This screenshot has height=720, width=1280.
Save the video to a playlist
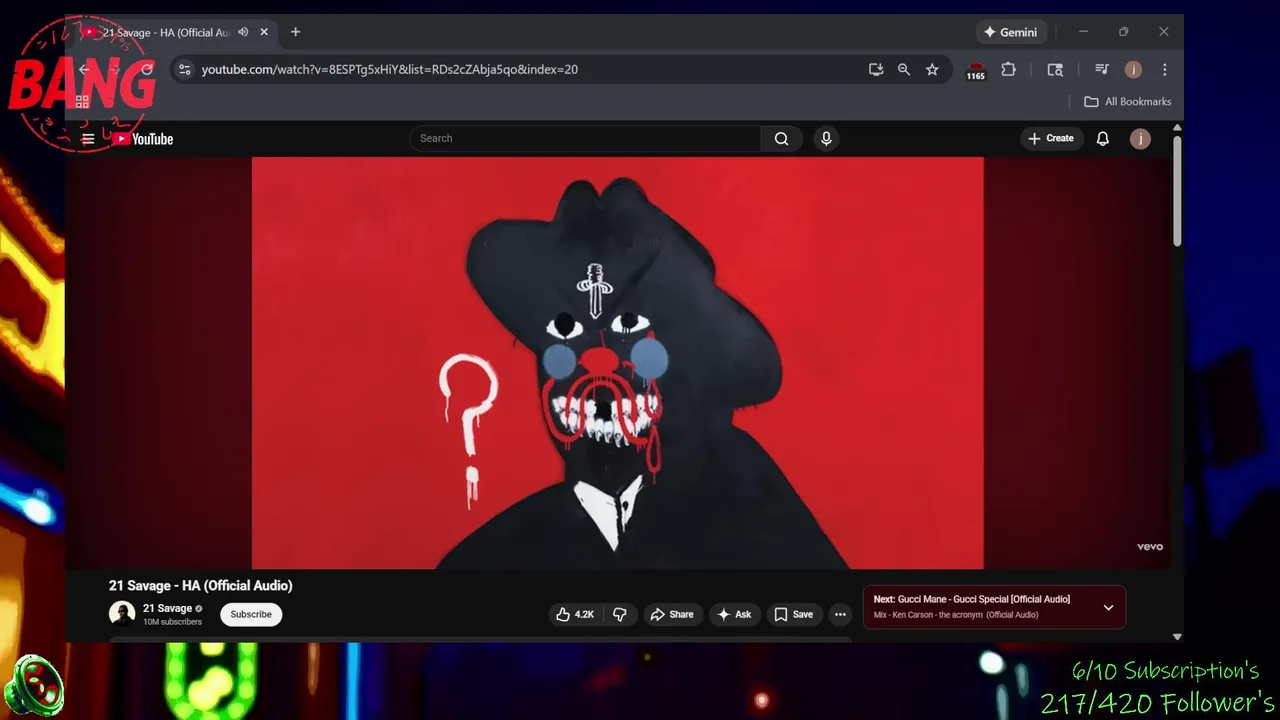coord(793,614)
